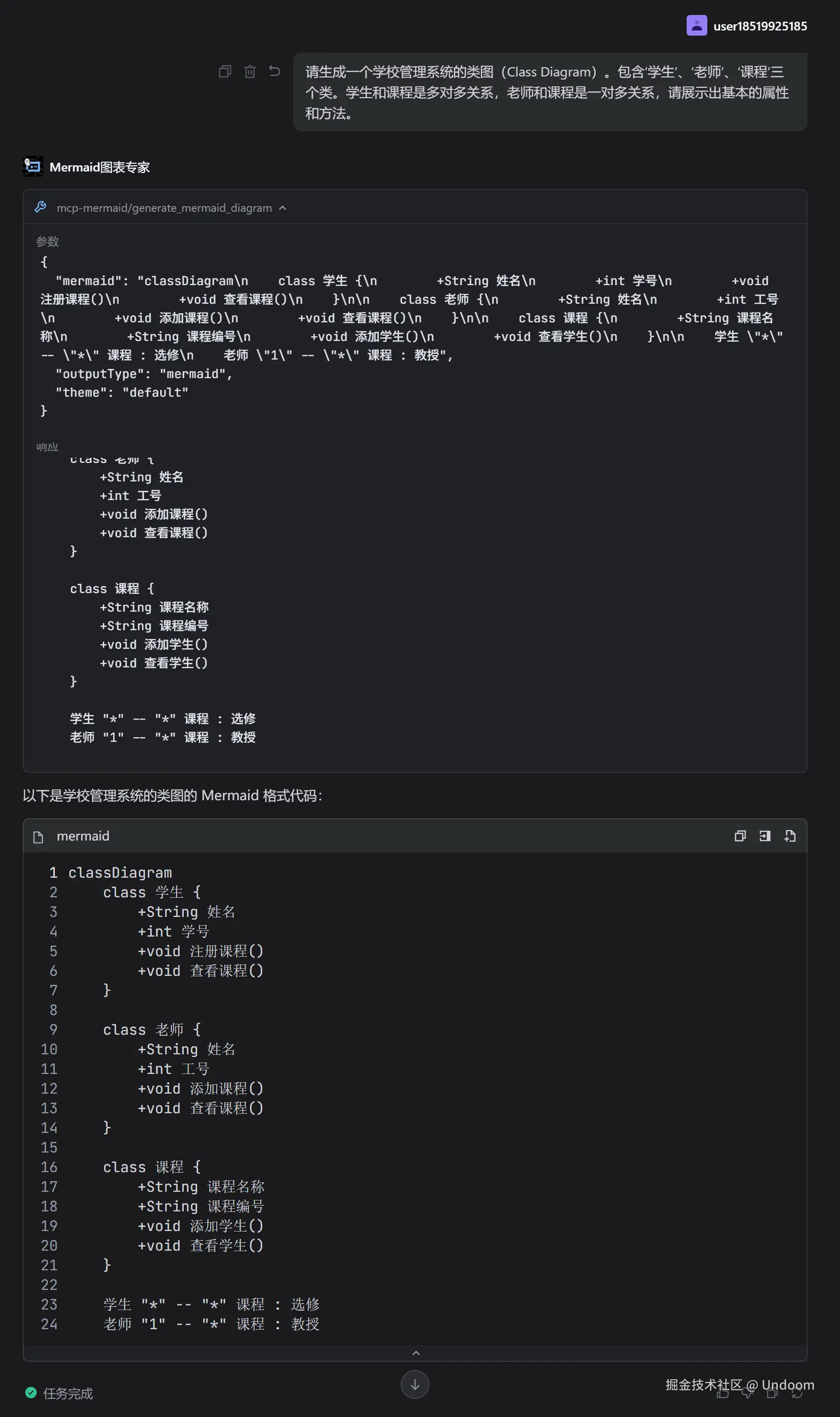The image size is (840, 1417).
Task: Click the user18519925185 avatar
Action: [696, 25]
